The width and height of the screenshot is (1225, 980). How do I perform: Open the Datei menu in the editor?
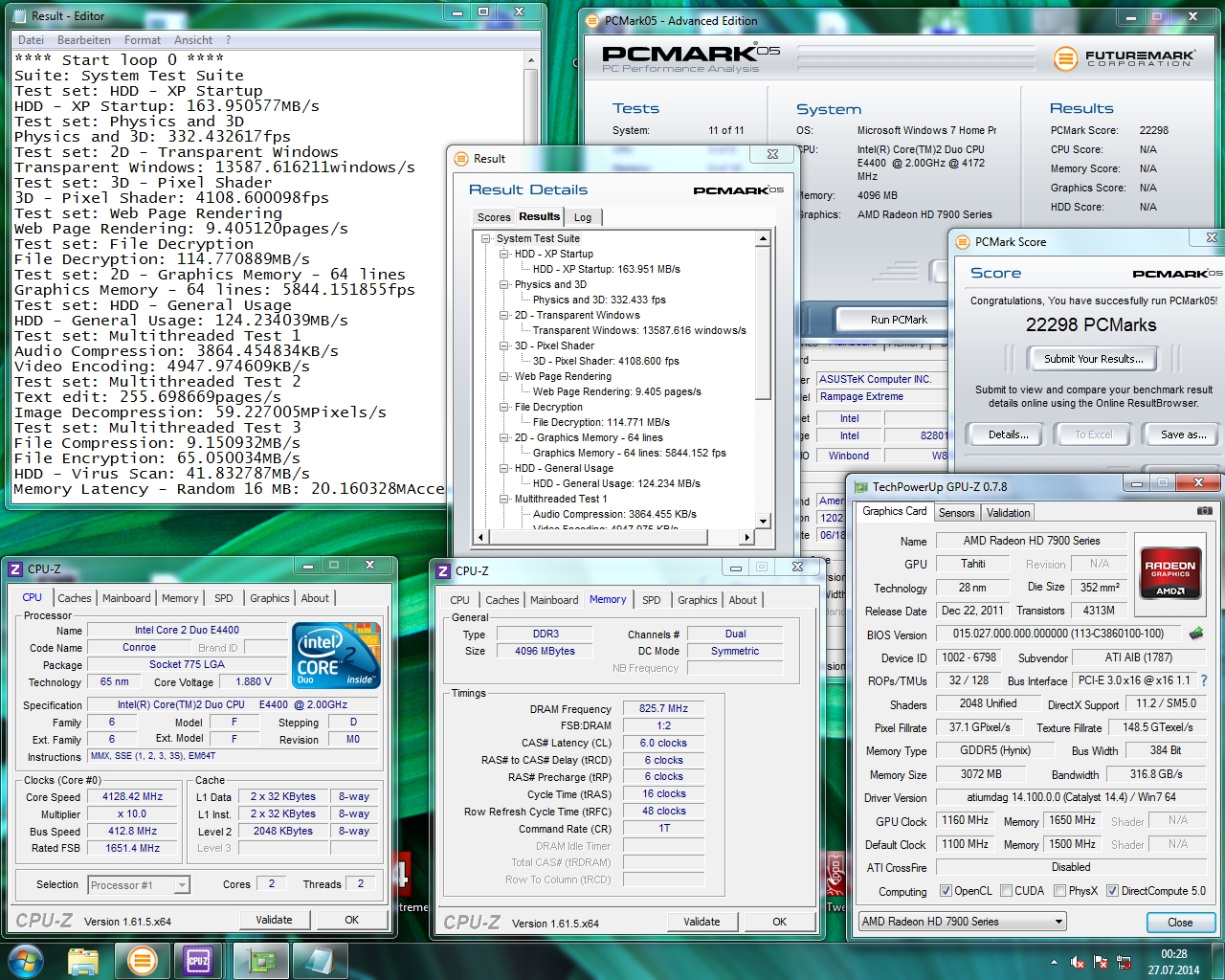pyautogui.click(x=31, y=40)
